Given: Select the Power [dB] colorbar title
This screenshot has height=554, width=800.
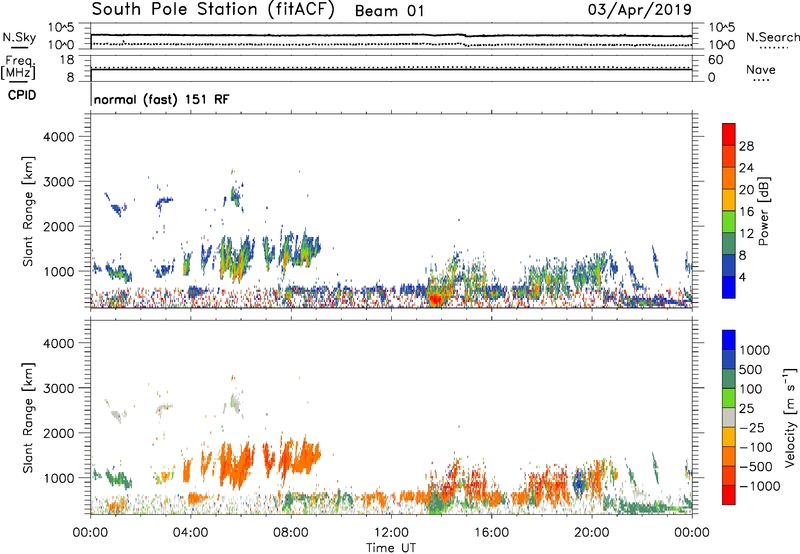Looking at the screenshot, I should (x=764, y=211).
